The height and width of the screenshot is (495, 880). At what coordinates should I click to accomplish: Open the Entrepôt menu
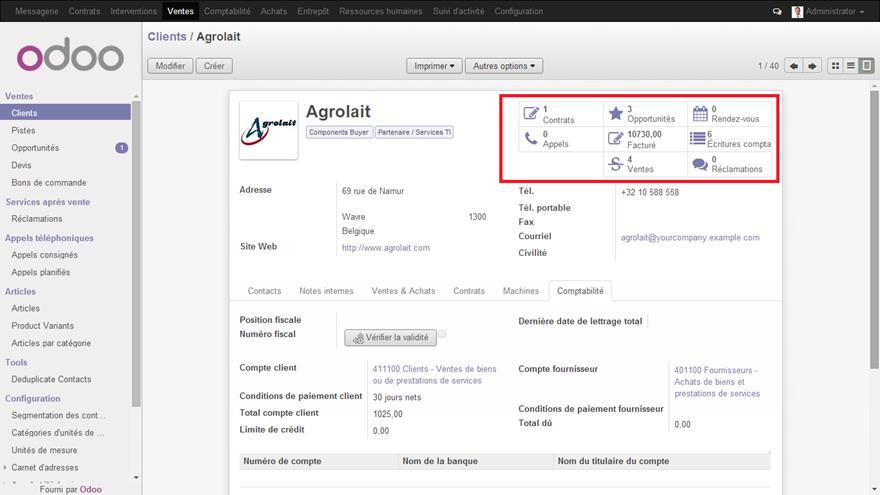[313, 11]
